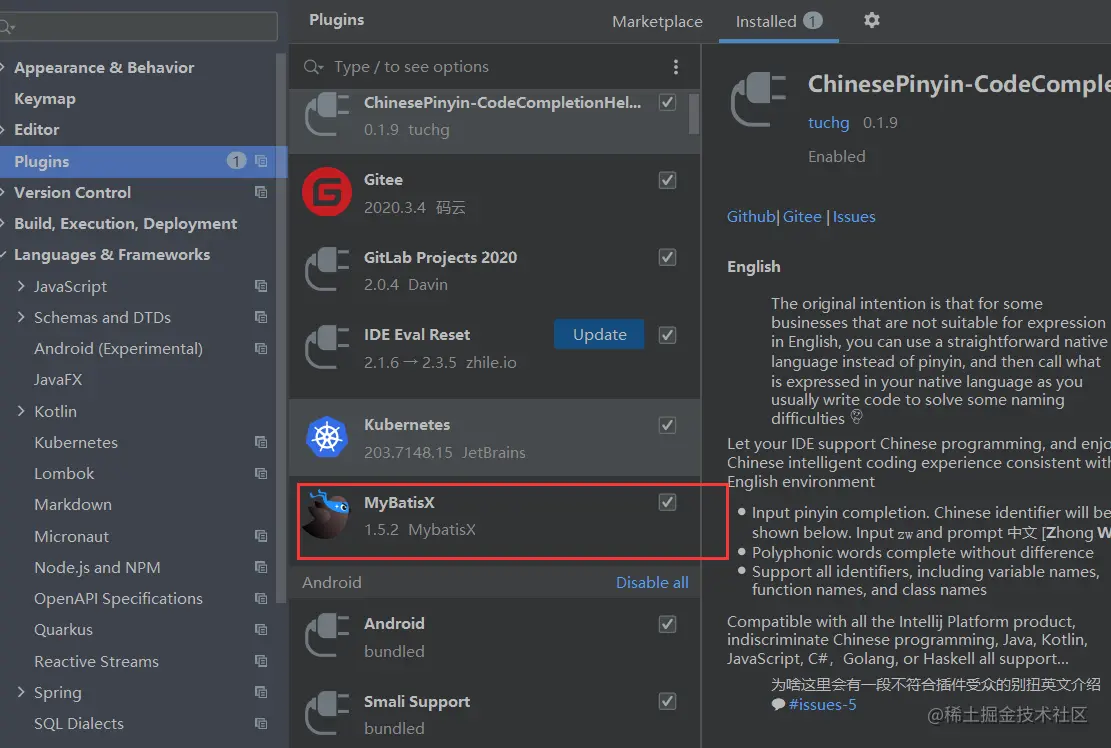
Task: Click the project-level icon beside Schemas and DTDs
Action: point(261,317)
